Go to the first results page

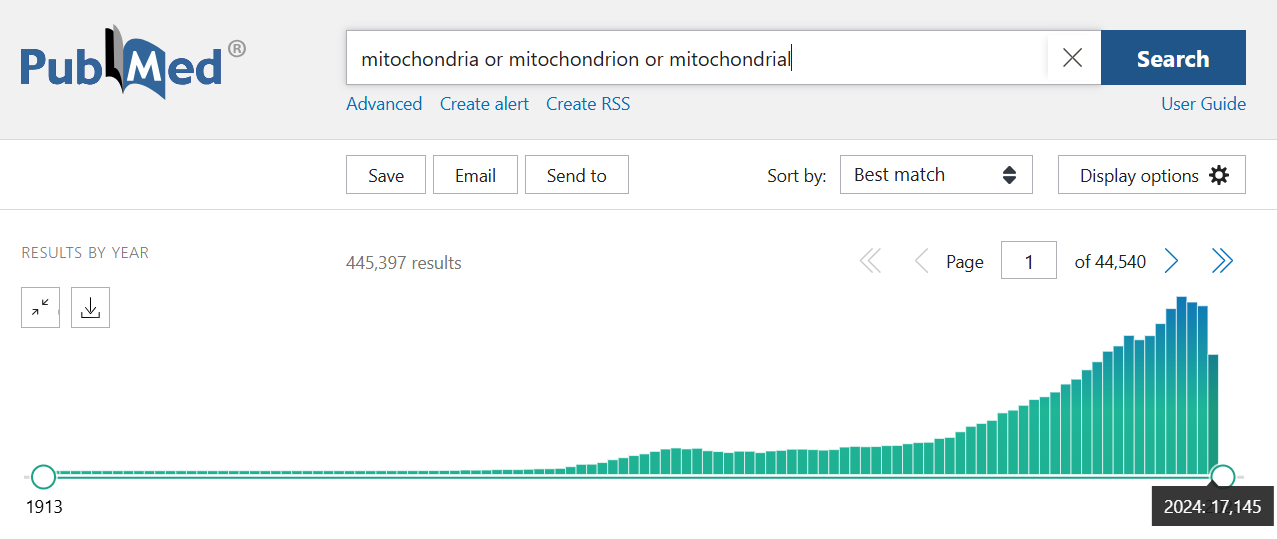(x=870, y=262)
